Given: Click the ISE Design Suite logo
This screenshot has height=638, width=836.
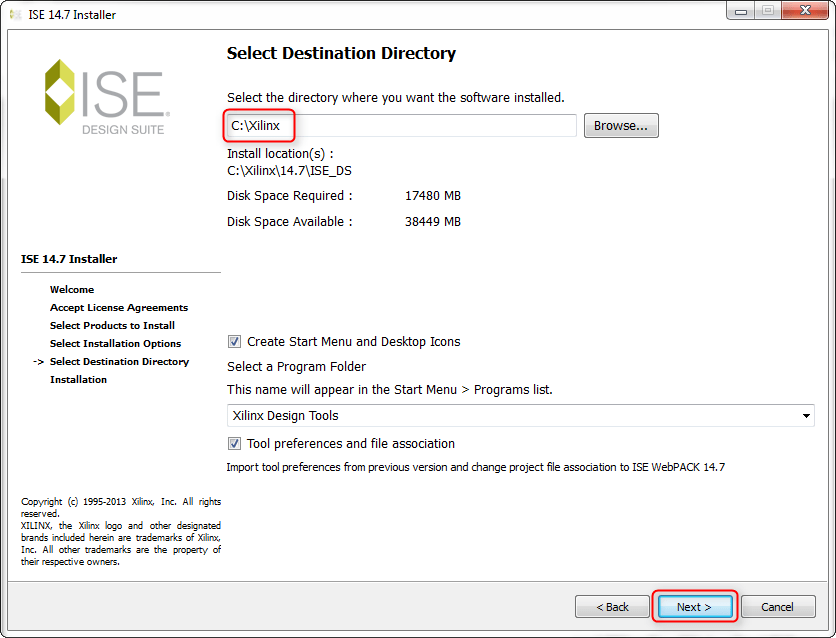Looking at the screenshot, I should (x=106, y=97).
